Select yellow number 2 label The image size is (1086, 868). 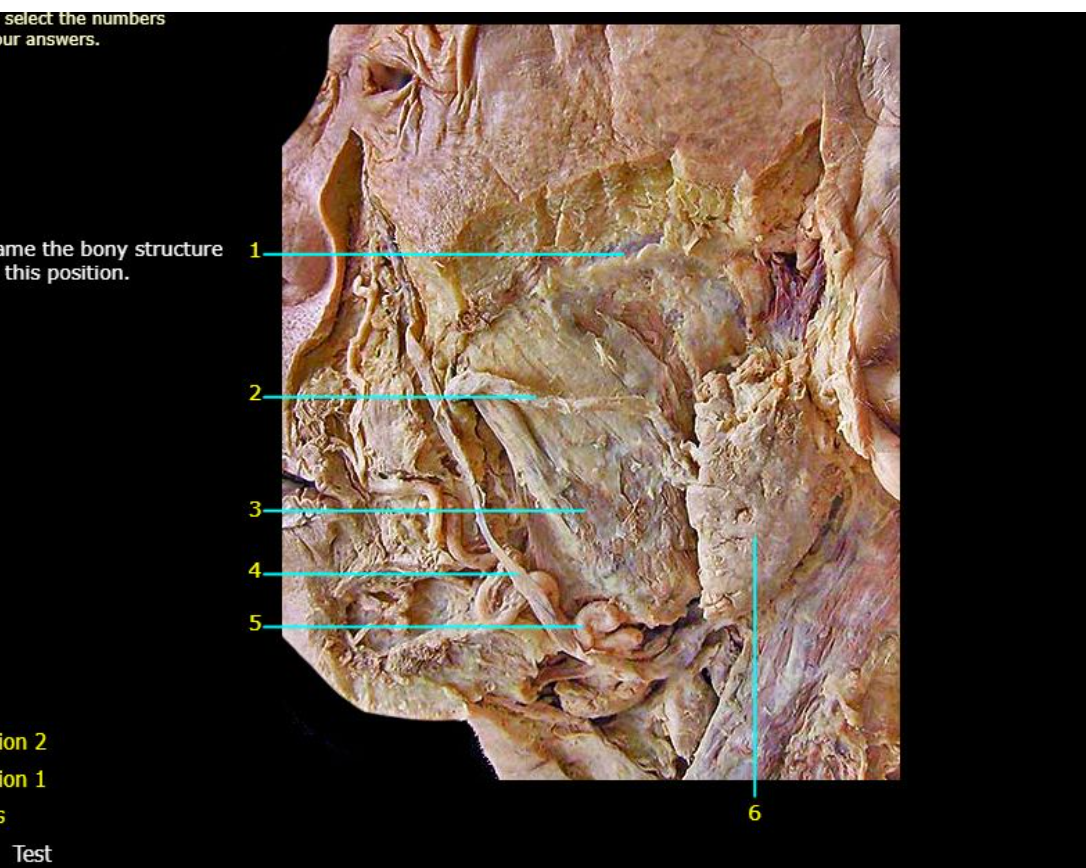click(x=255, y=393)
